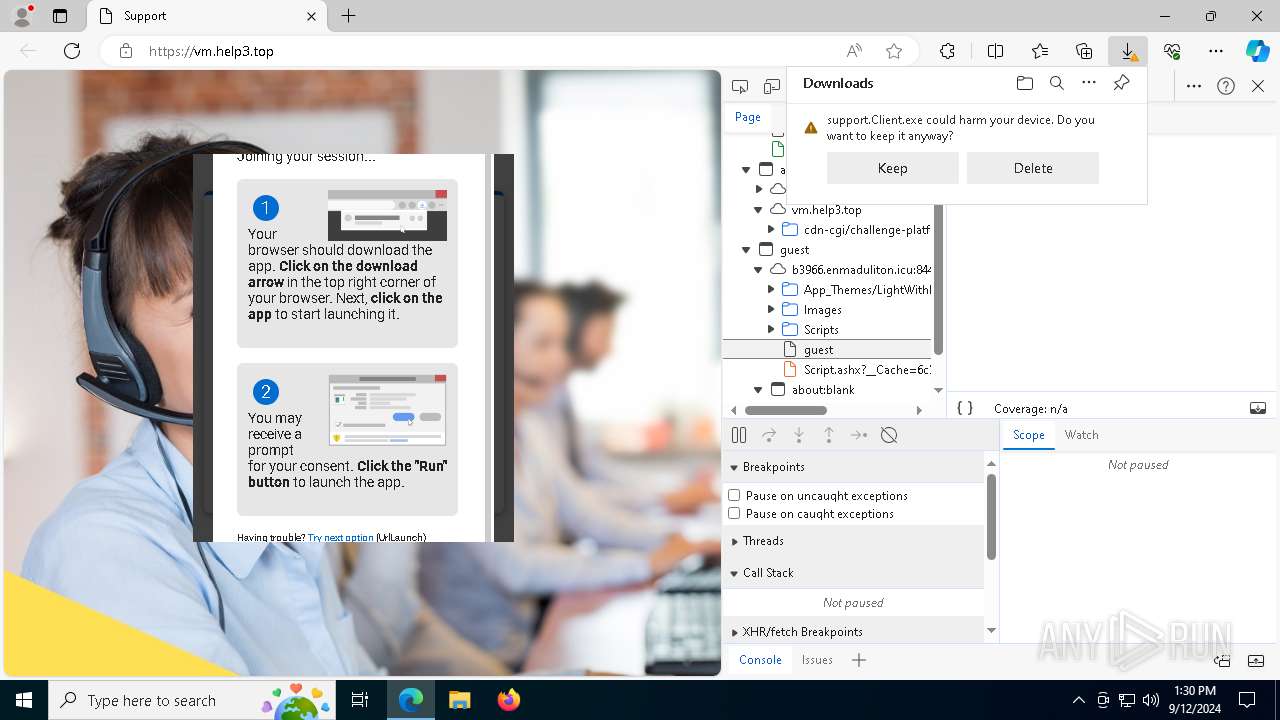Click the search downloads magnifier icon

click(x=1057, y=83)
